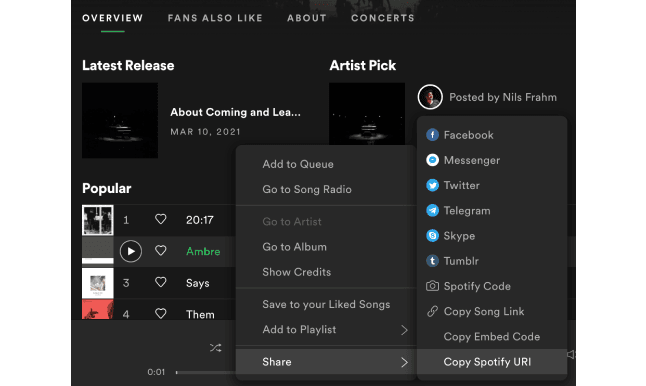
Task: Select track title 20:17
Action: pyautogui.click(x=199, y=220)
